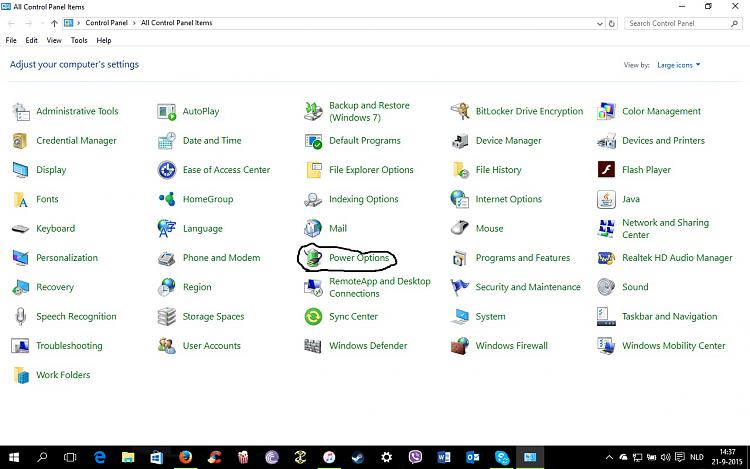Open the File Explorer Options link
The image size is (750, 469).
click(371, 170)
